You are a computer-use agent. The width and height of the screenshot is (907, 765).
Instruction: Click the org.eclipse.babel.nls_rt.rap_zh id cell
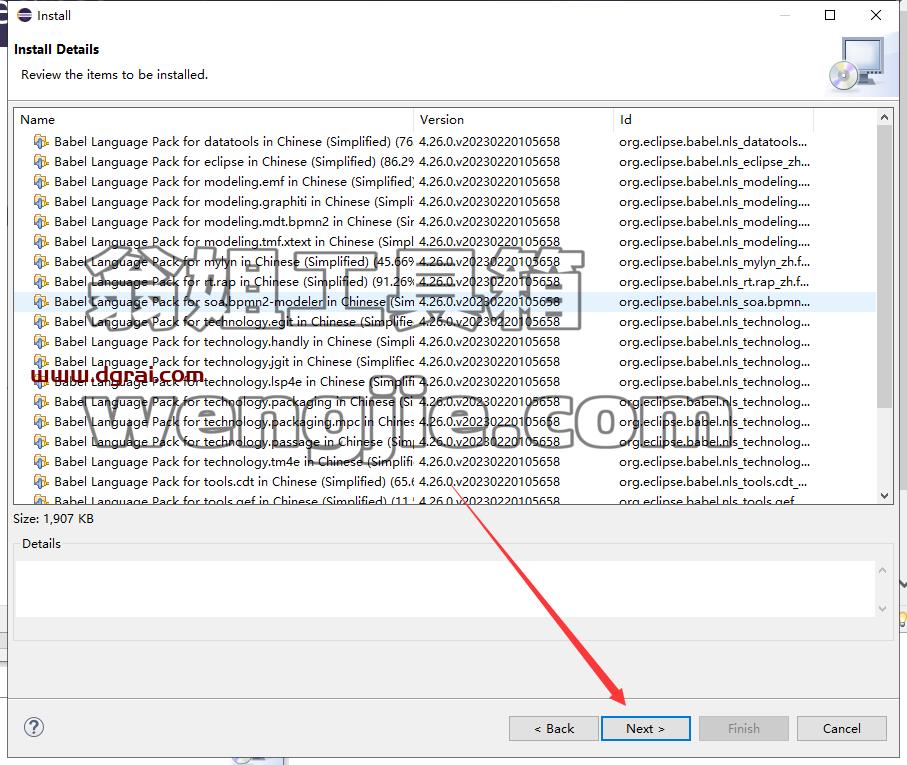(714, 282)
